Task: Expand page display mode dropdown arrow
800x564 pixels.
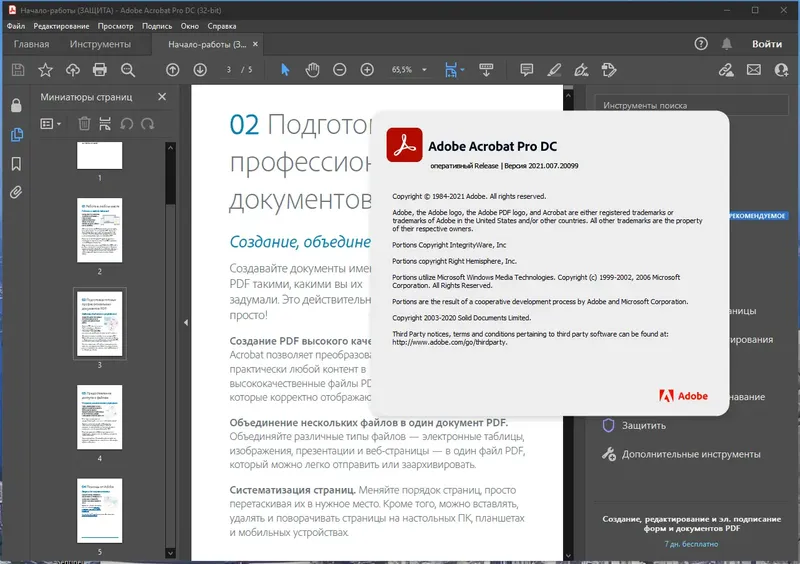Action: [462, 70]
